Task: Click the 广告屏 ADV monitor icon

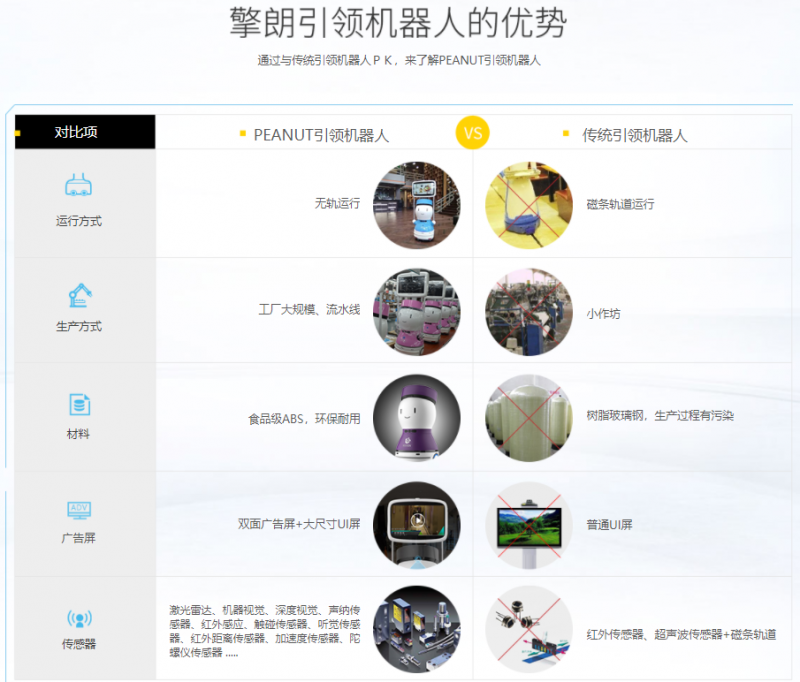Action: (79, 510)
